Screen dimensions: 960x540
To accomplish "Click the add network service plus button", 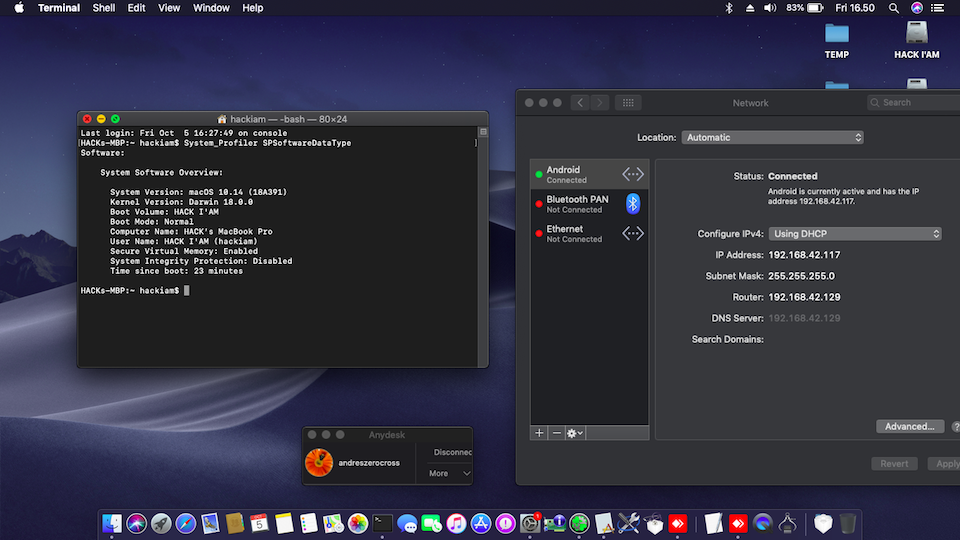I will (x=540, y=433).
